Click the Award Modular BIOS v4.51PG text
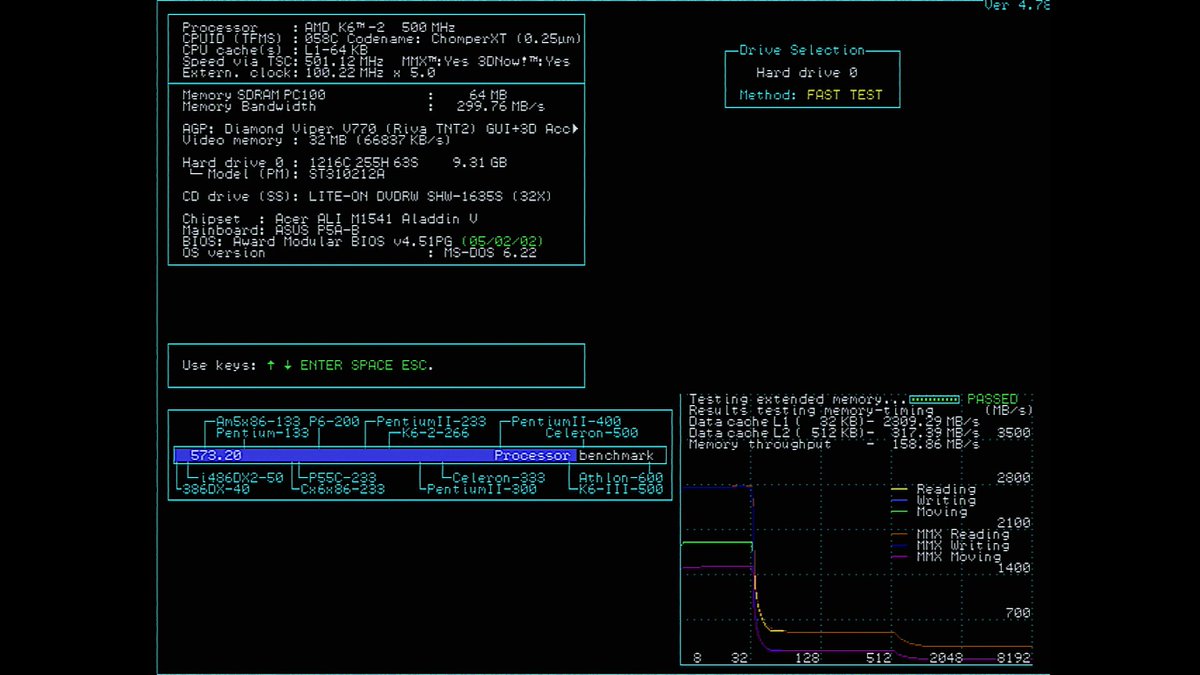This screenshot has width=1200, height=675. coord(343,241)
